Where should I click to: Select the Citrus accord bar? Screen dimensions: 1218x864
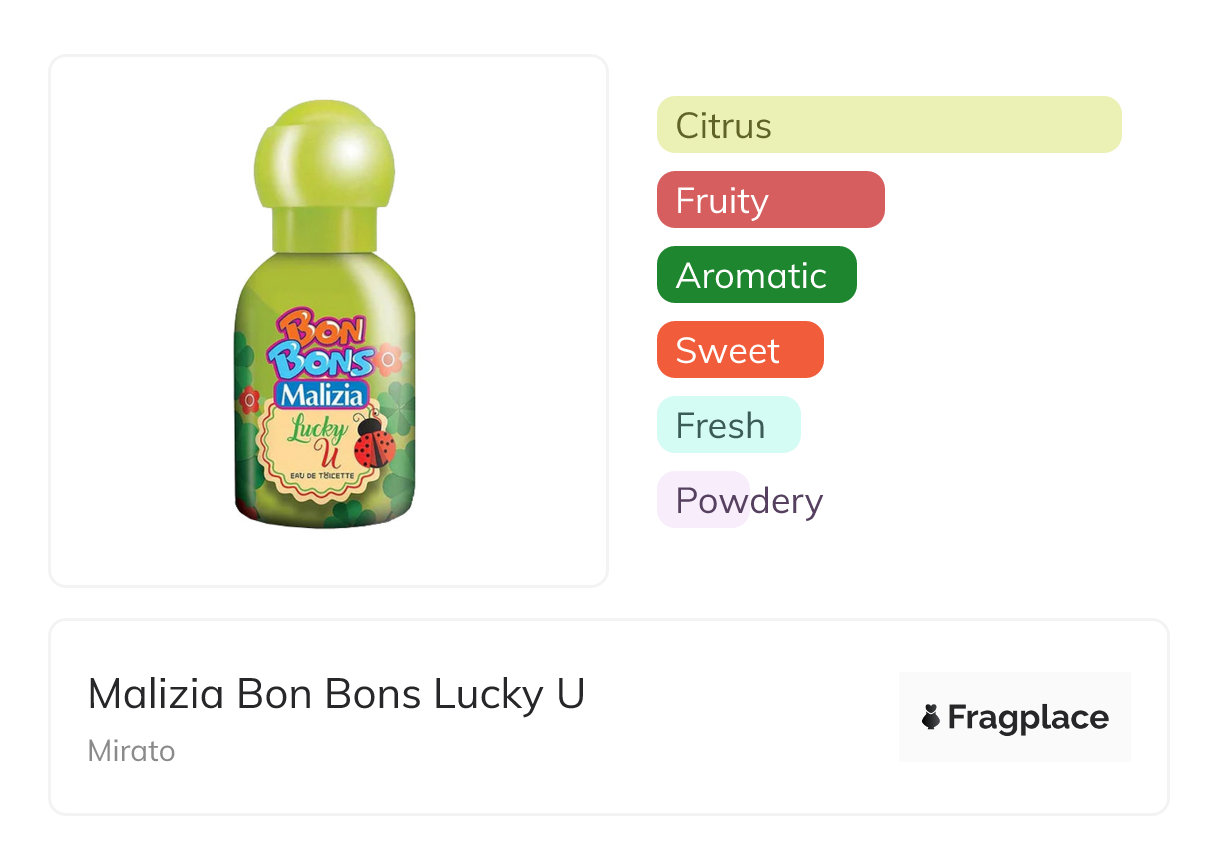(888, 125)
